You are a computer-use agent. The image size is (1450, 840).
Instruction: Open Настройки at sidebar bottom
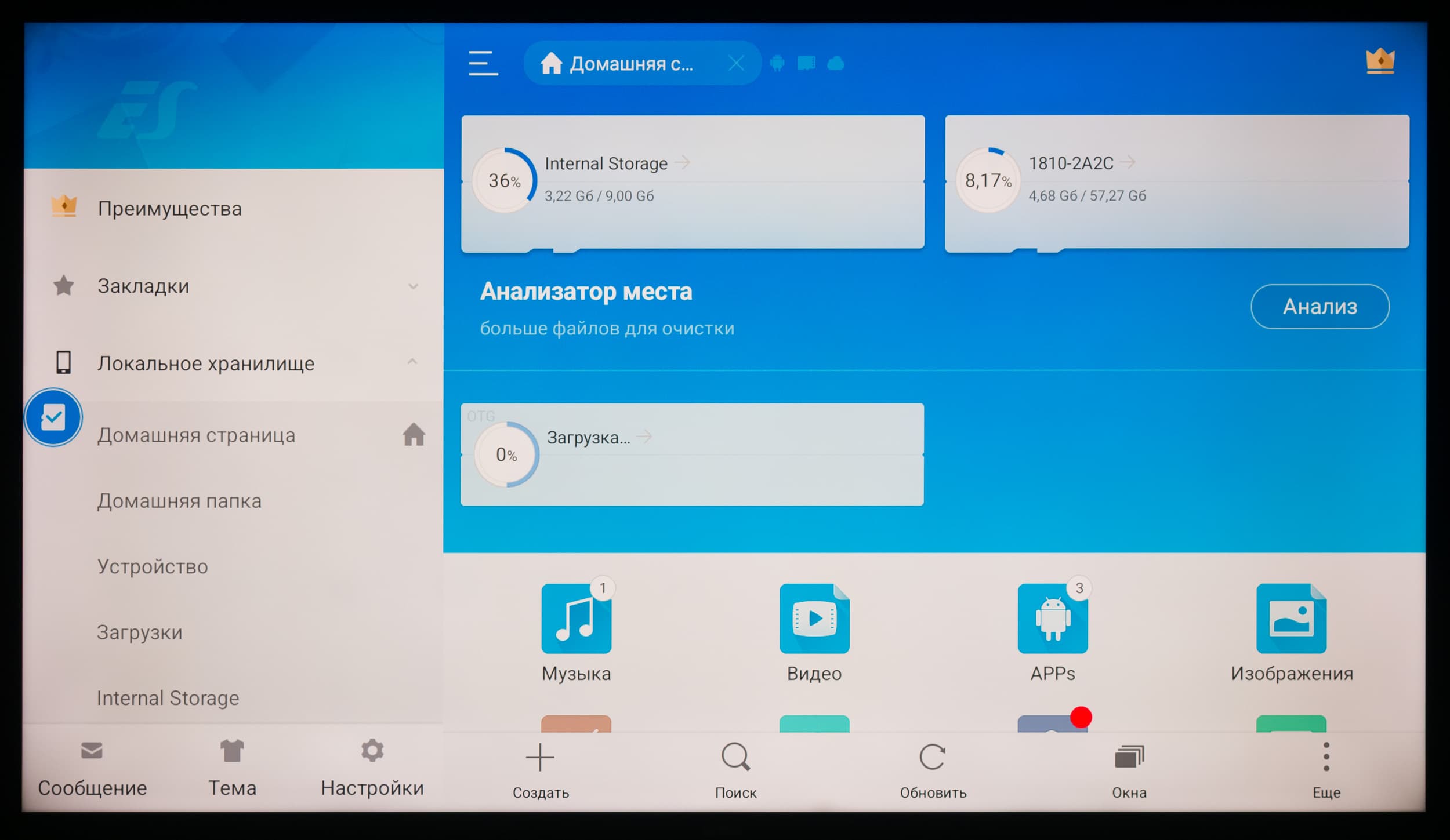372,768
